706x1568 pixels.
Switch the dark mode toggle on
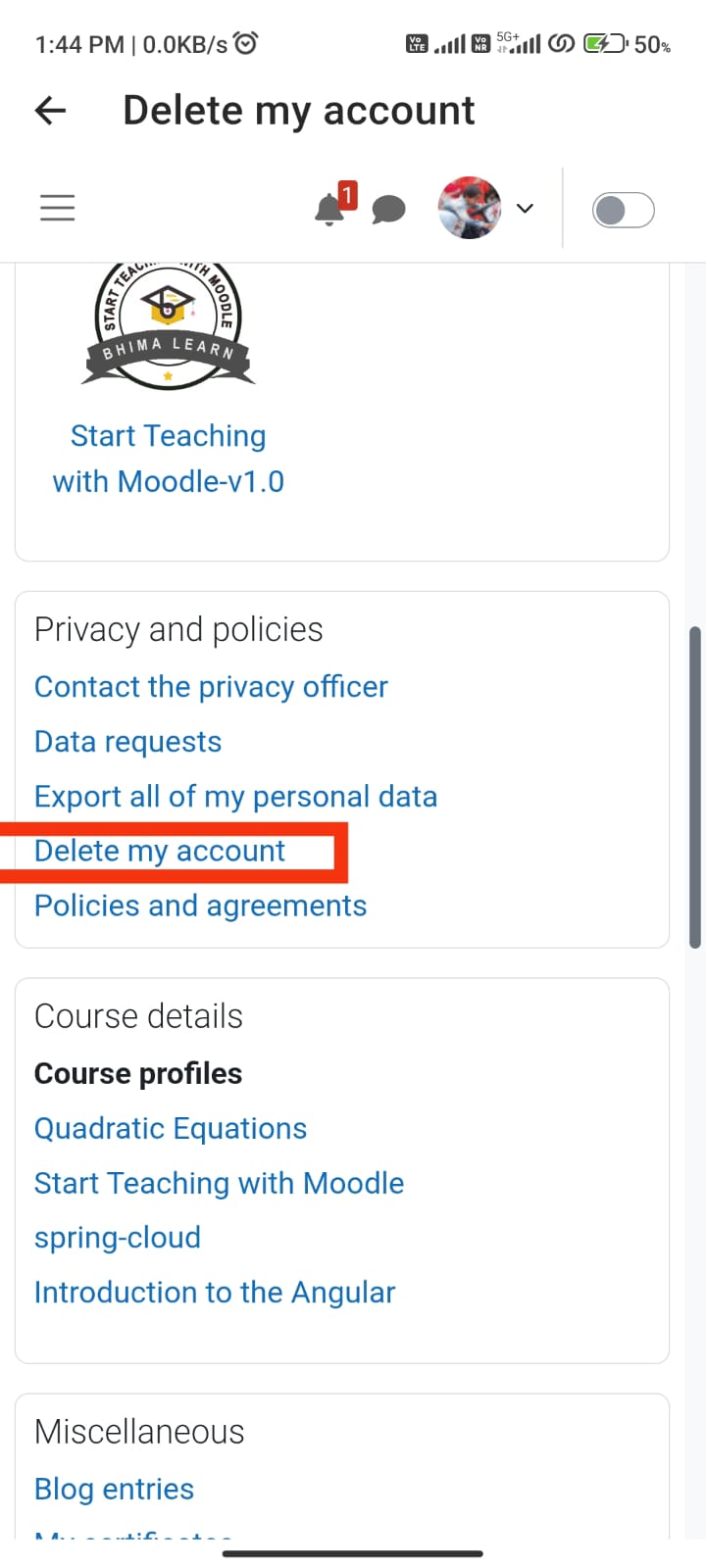623,209
